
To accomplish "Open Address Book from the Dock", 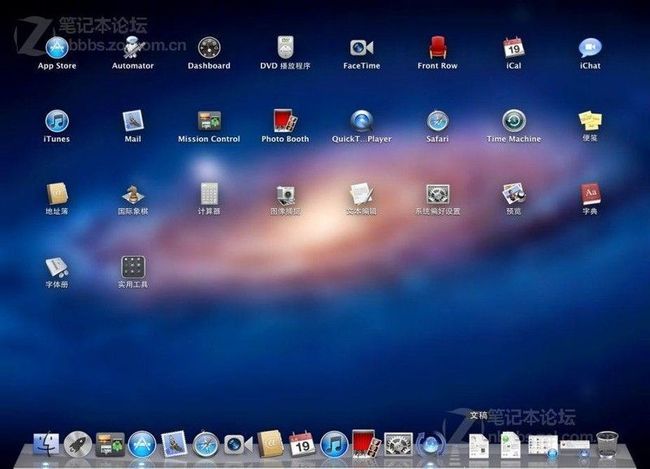I will pos(270,444).
